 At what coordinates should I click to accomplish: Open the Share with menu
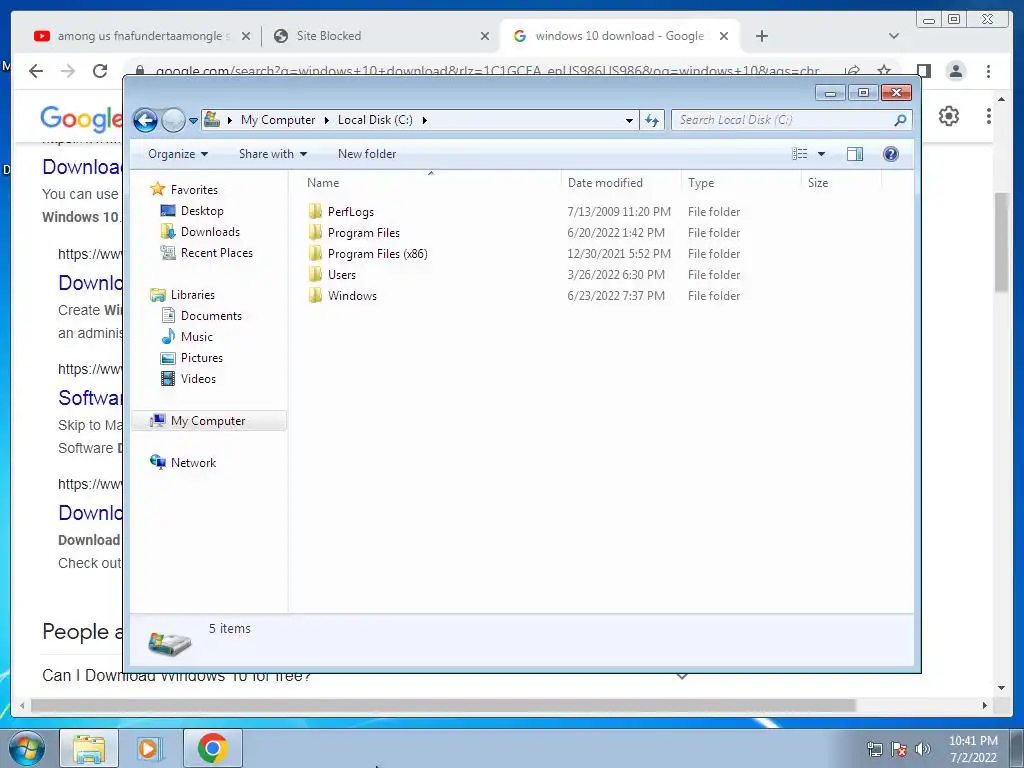point(273,154)
